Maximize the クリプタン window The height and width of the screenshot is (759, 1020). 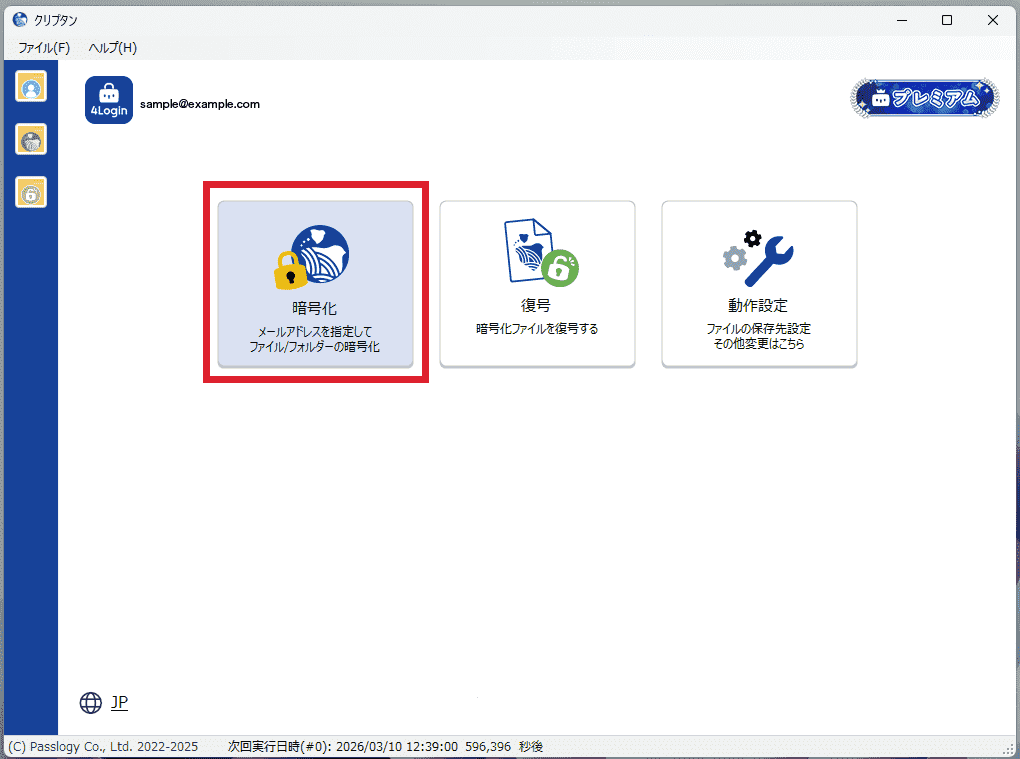pos(947,20)
